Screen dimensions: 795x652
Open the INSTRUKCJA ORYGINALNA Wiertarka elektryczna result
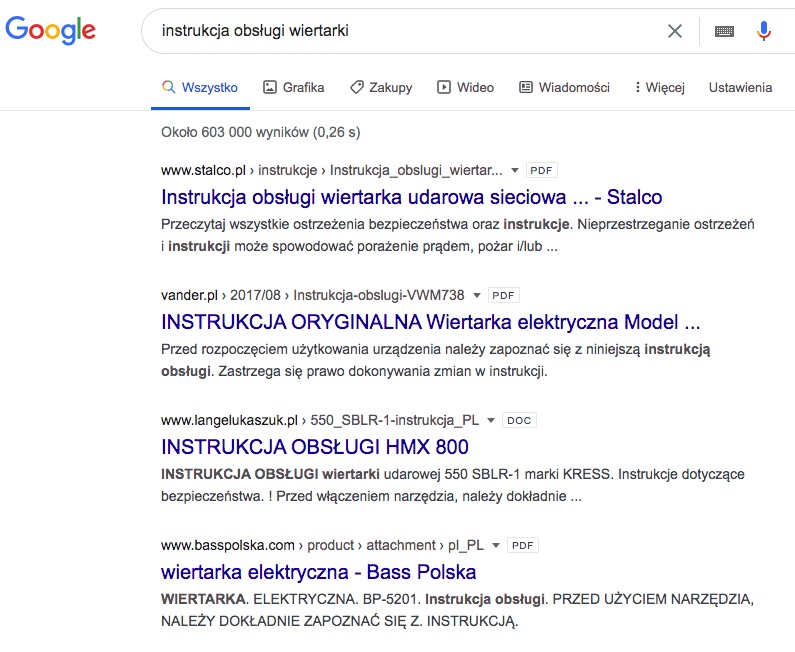(430, 322)
